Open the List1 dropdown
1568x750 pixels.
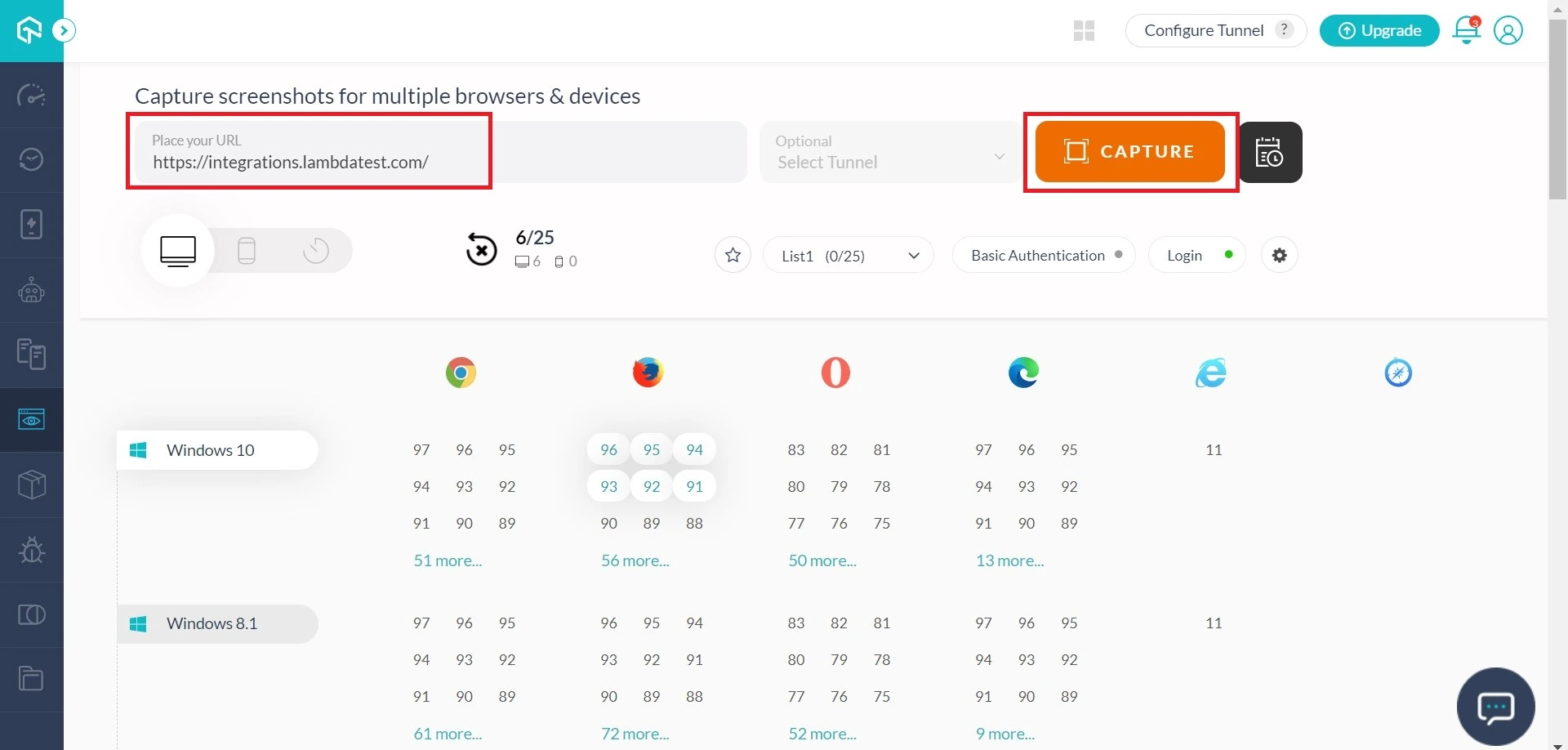(848, 256)
